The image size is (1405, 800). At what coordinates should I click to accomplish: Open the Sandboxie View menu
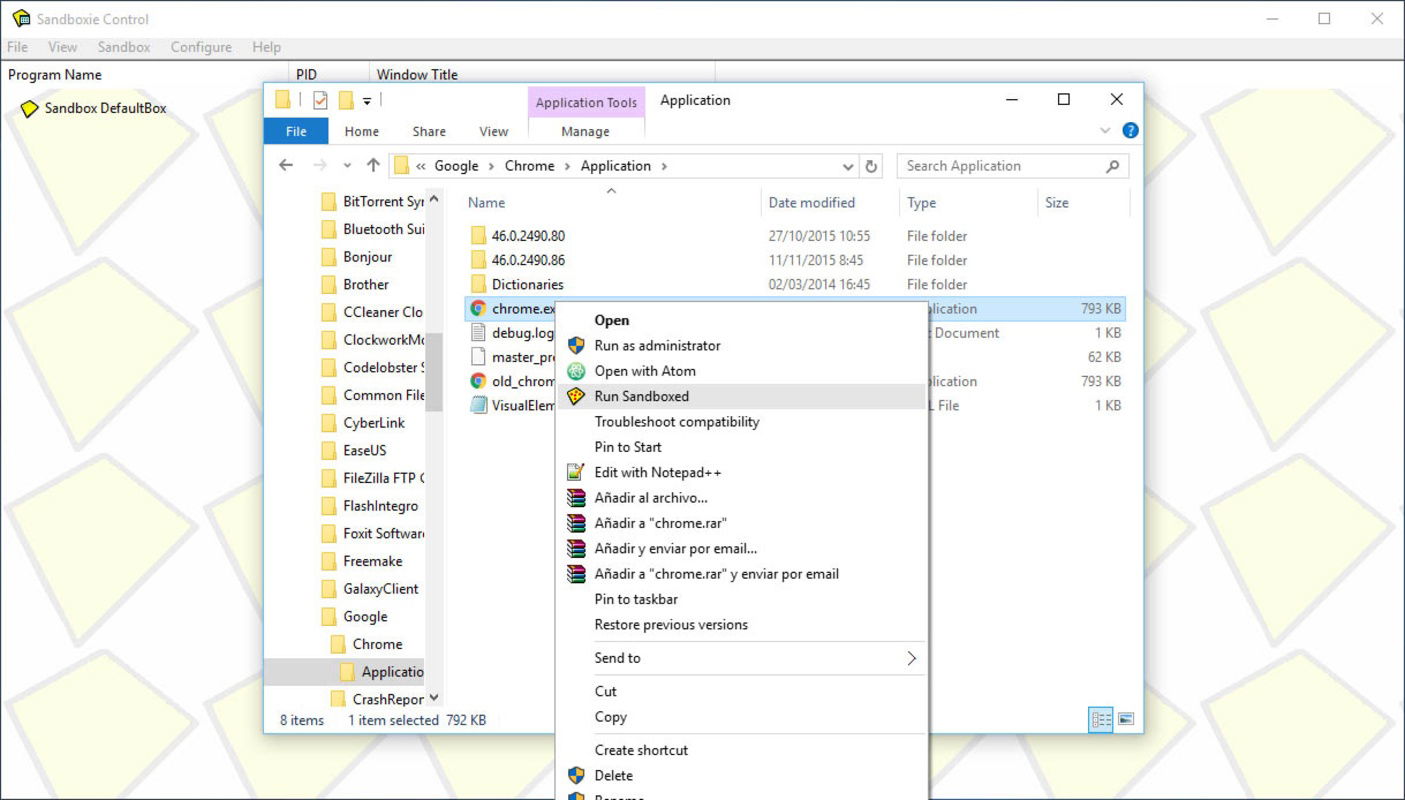click(62, 47)
